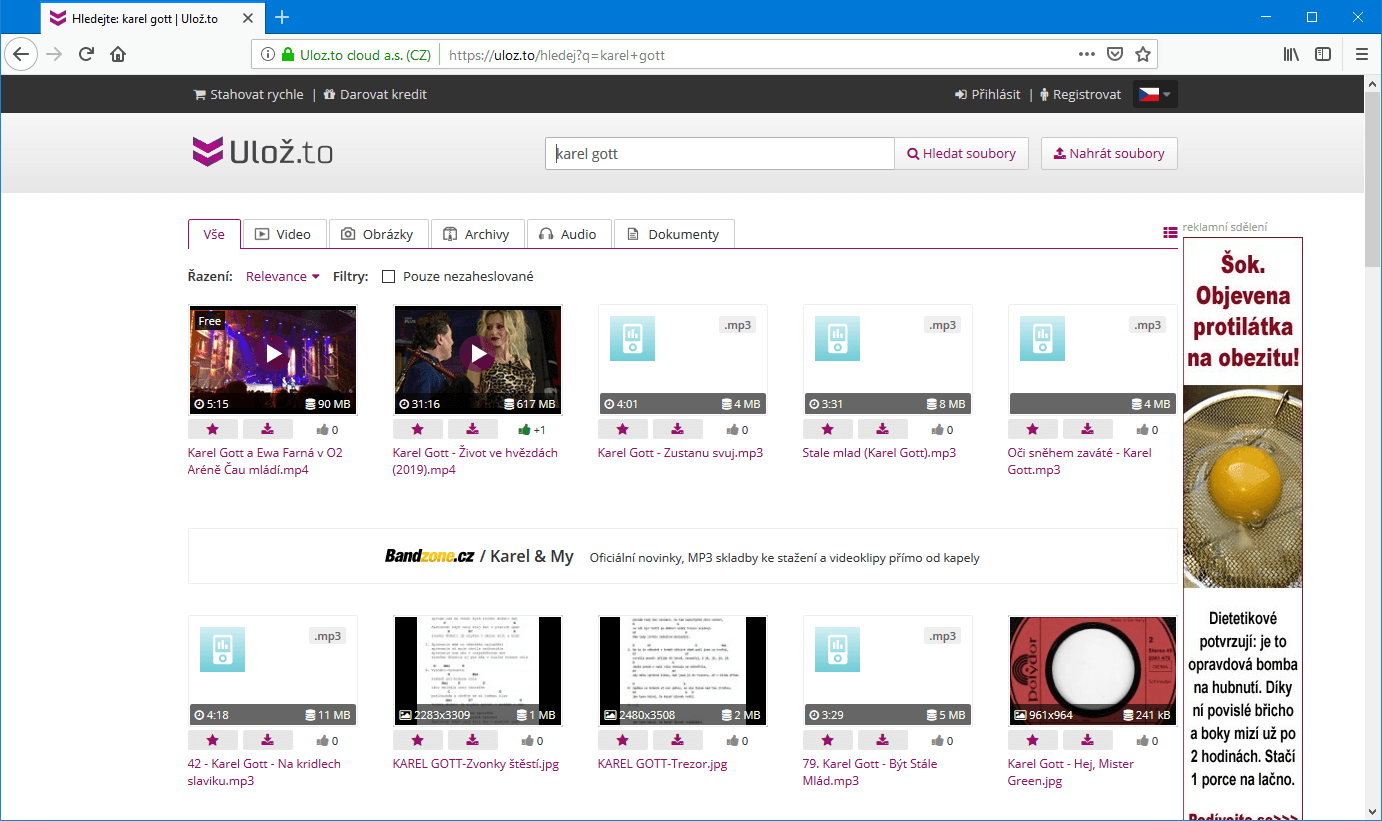Open the language flag dropdown

(1155, 94)
